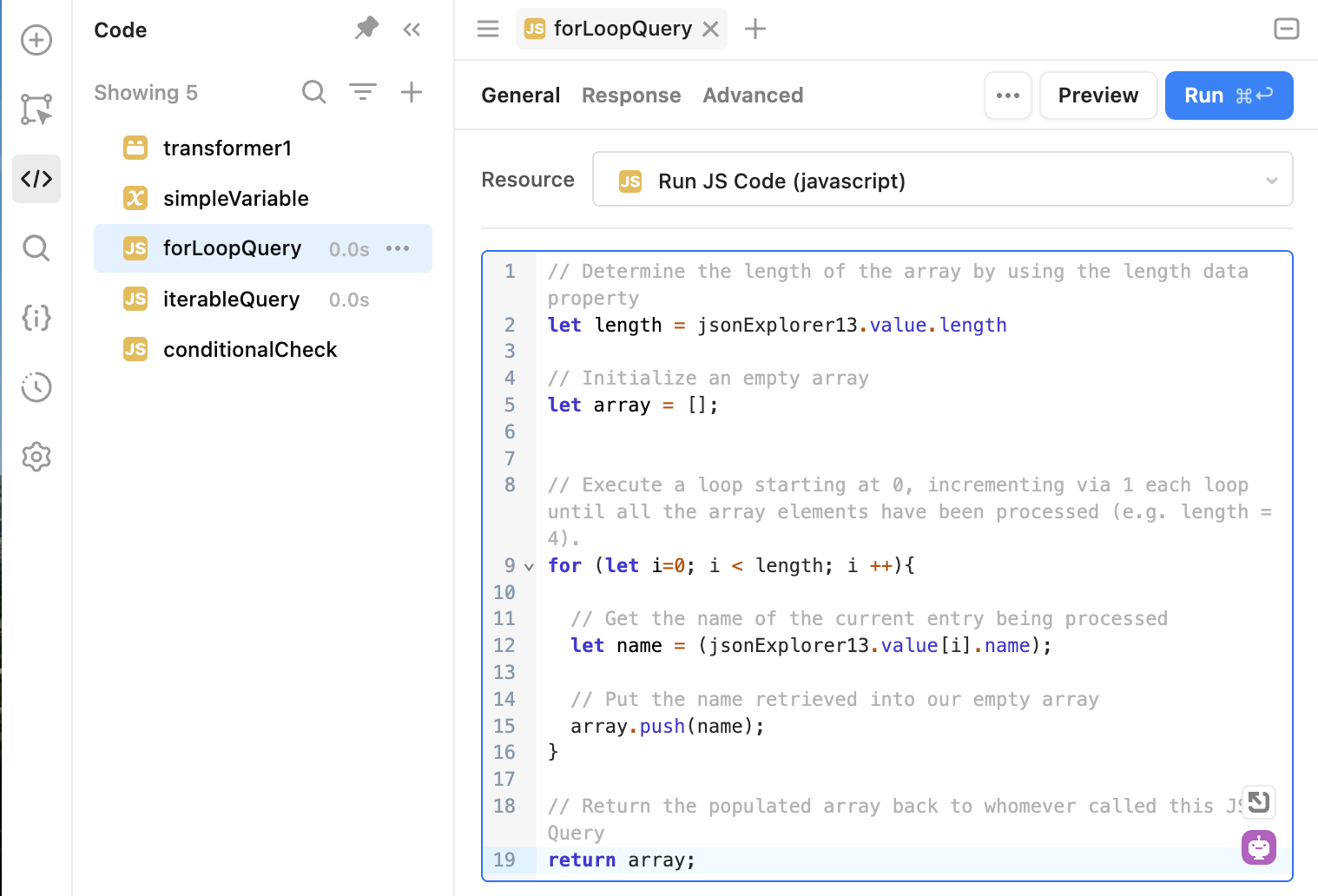Open the State curly braces icon
1318x896 pixels.
(36, 318)
